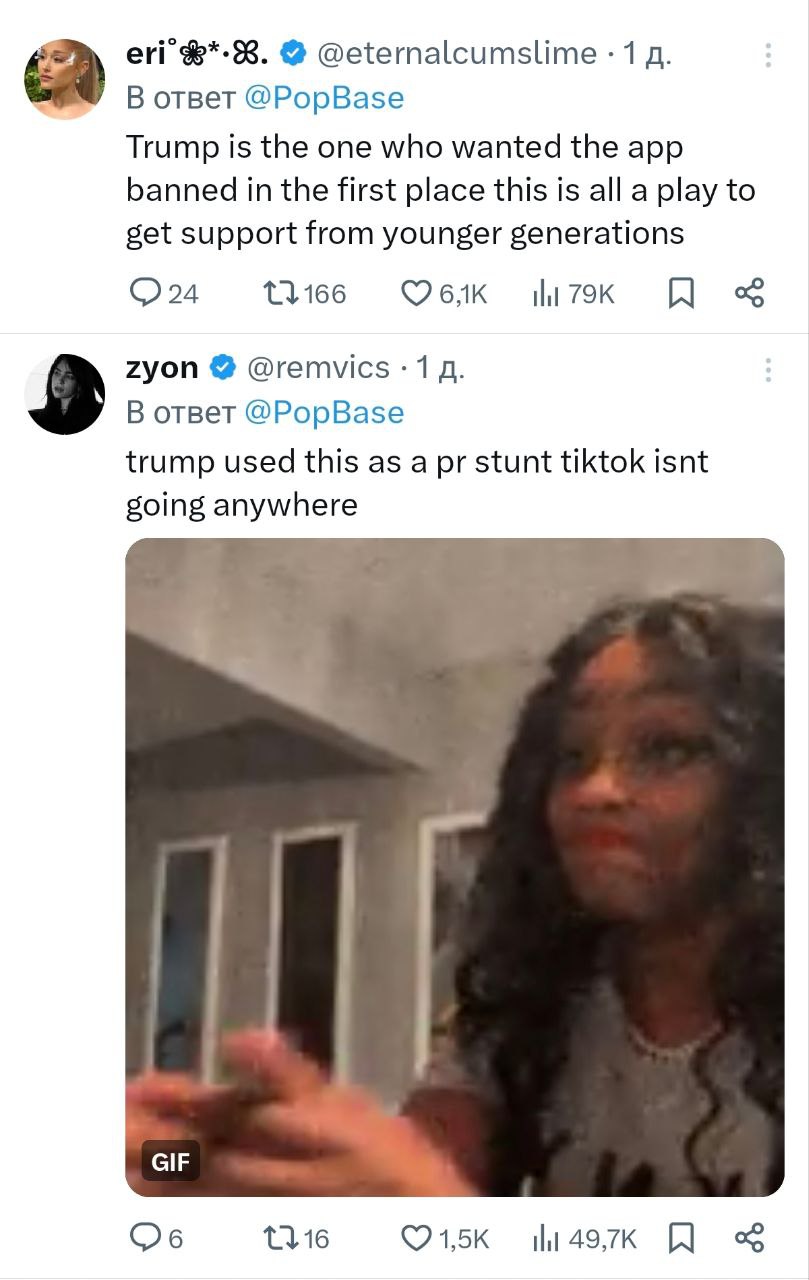Open more options menu on zyon's tweet
809x1280 pixels.
point(768,370)
